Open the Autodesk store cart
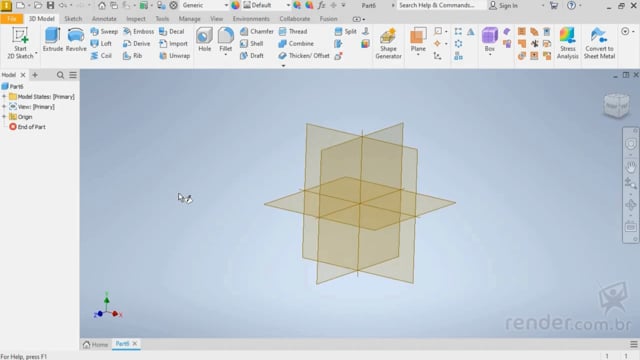 point(554,5)
